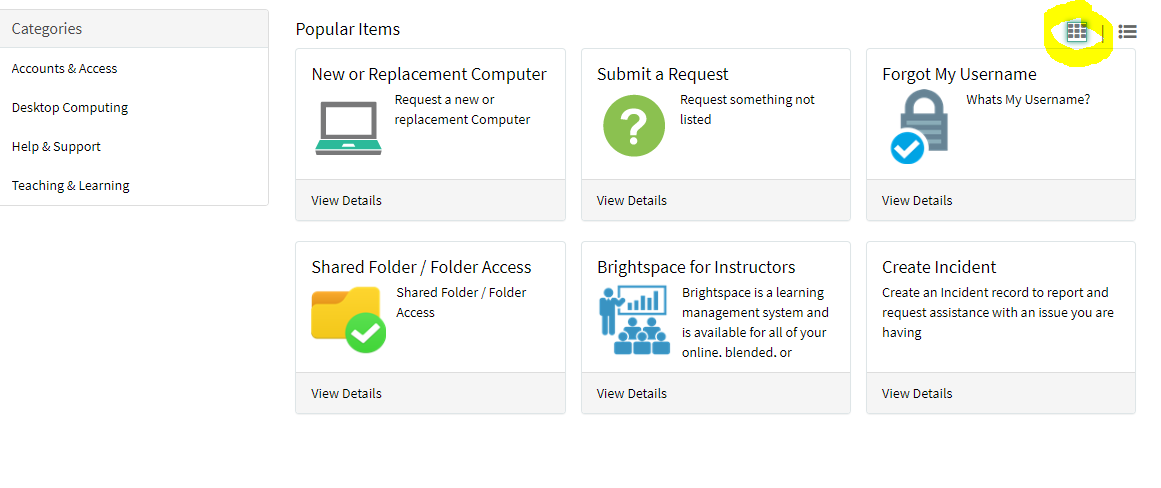Switch to the list view icon
The image size is (1161, 488).
click(x=1127, y=31)
